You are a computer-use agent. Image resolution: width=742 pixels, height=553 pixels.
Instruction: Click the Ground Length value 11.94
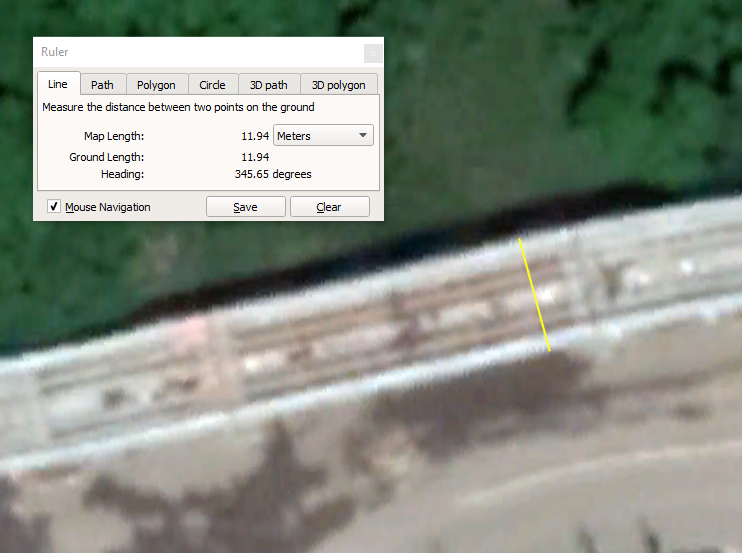(x=255, y=157)
